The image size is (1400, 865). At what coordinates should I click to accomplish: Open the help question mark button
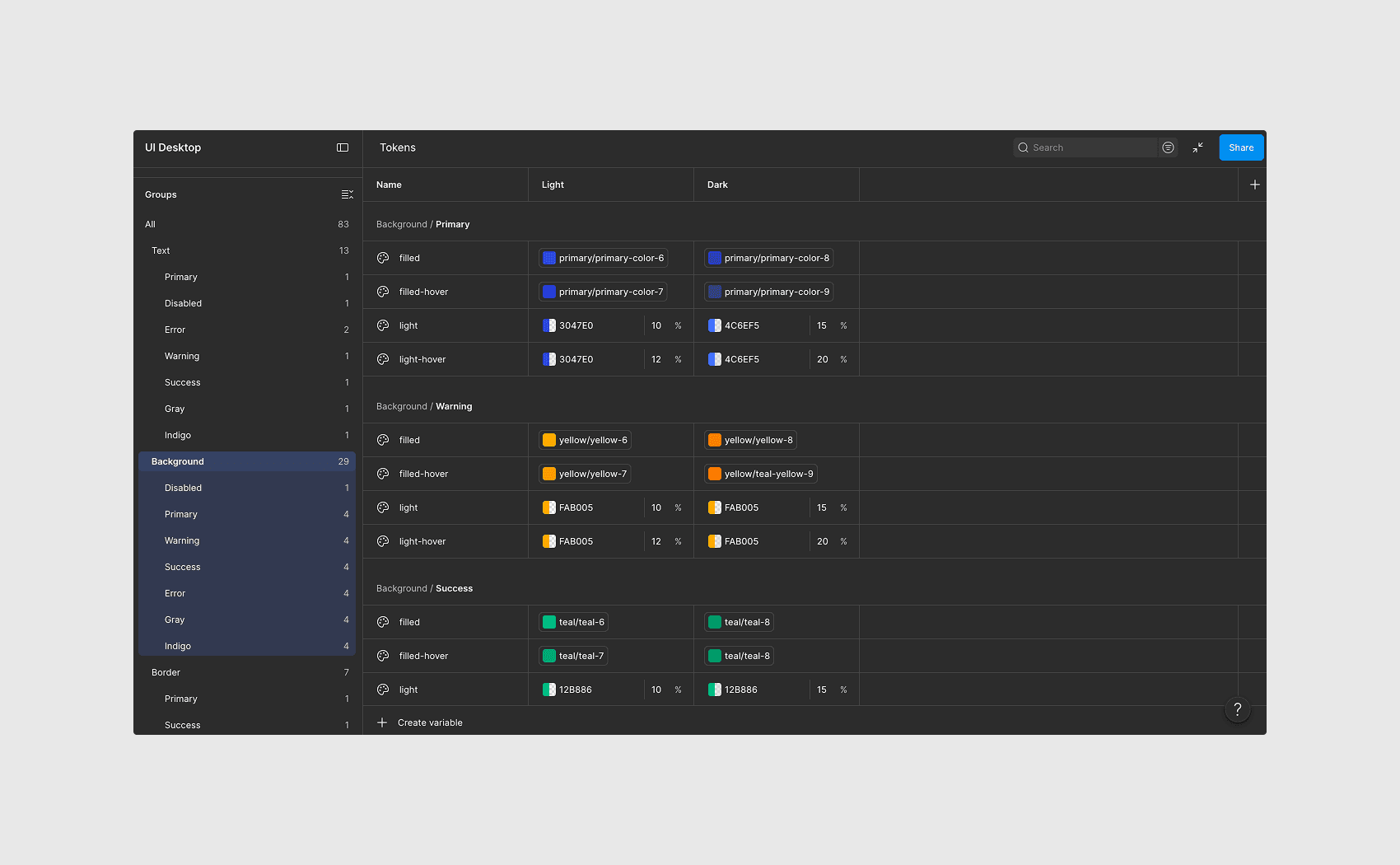[1238, 709]
